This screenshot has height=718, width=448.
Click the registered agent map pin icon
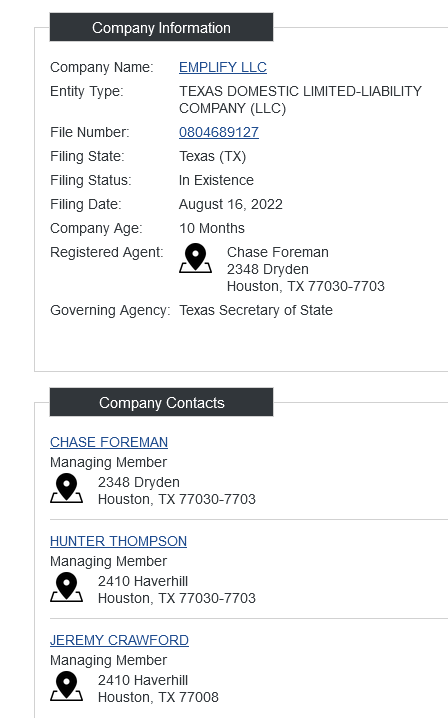[195, 258]
